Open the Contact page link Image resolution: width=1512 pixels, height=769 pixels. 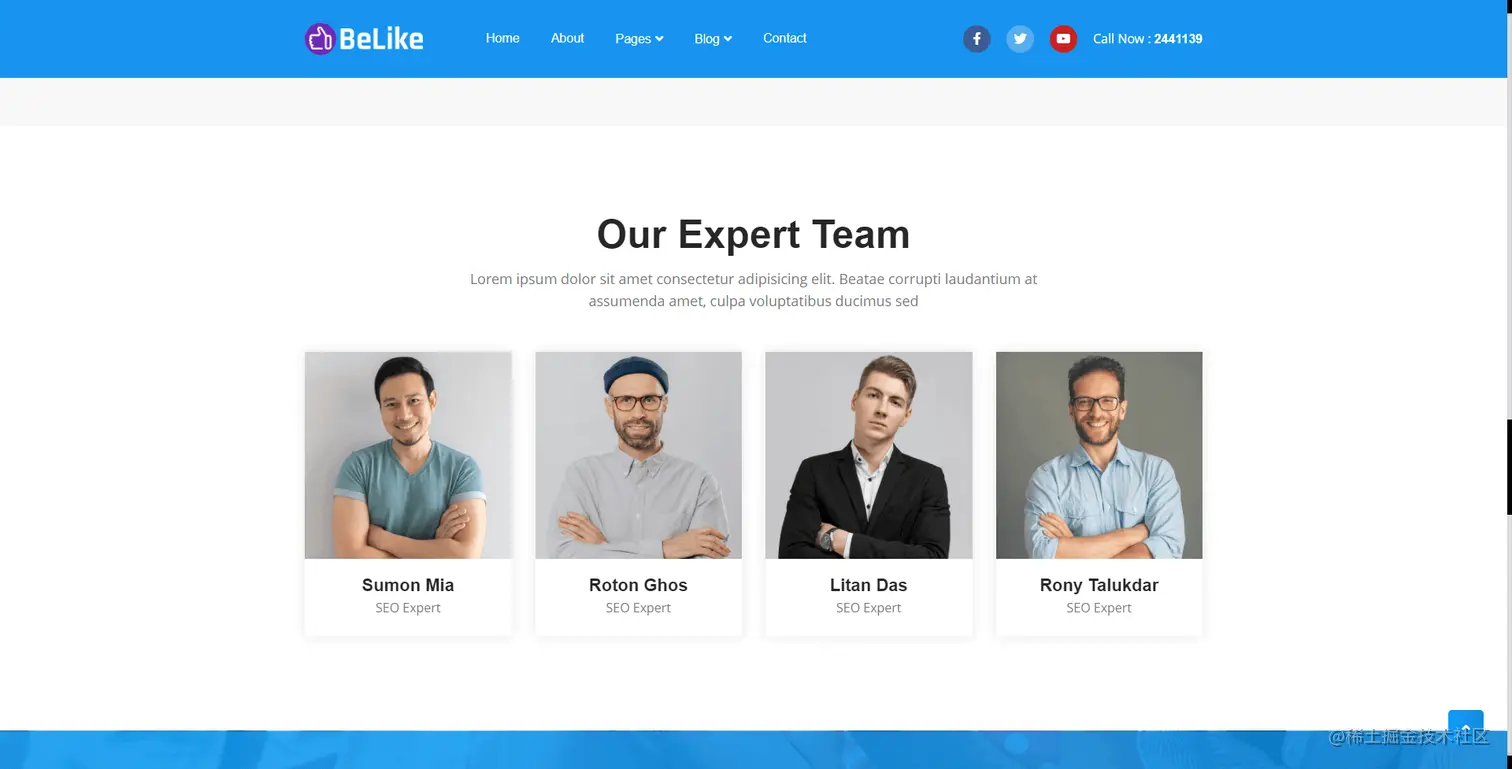click(x=784, y=38)
